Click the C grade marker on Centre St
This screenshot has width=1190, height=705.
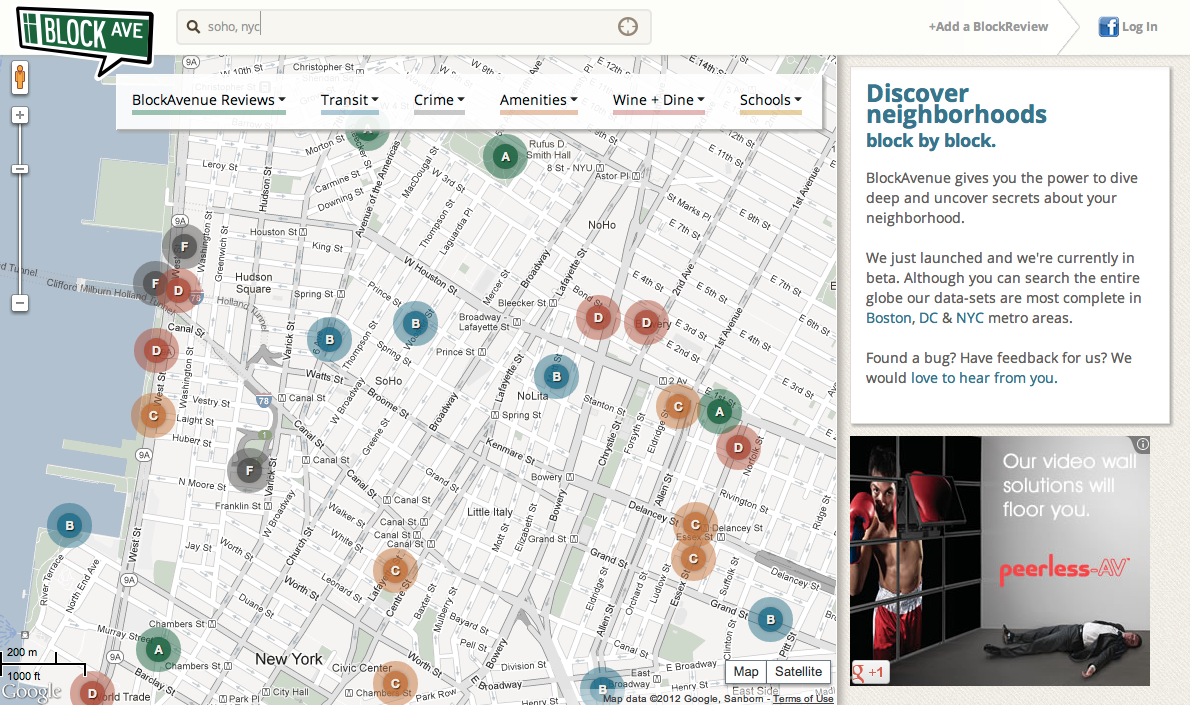[x=395, y=571]
